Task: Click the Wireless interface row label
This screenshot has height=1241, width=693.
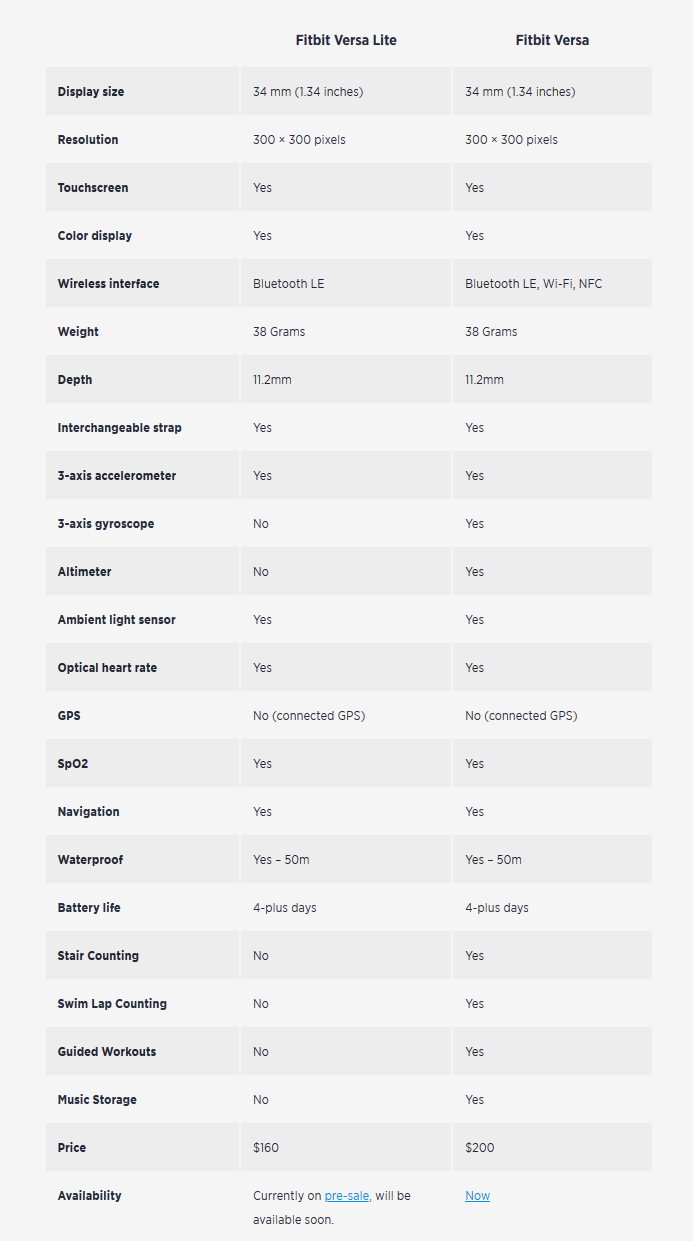Action: [x=108, y=284]
